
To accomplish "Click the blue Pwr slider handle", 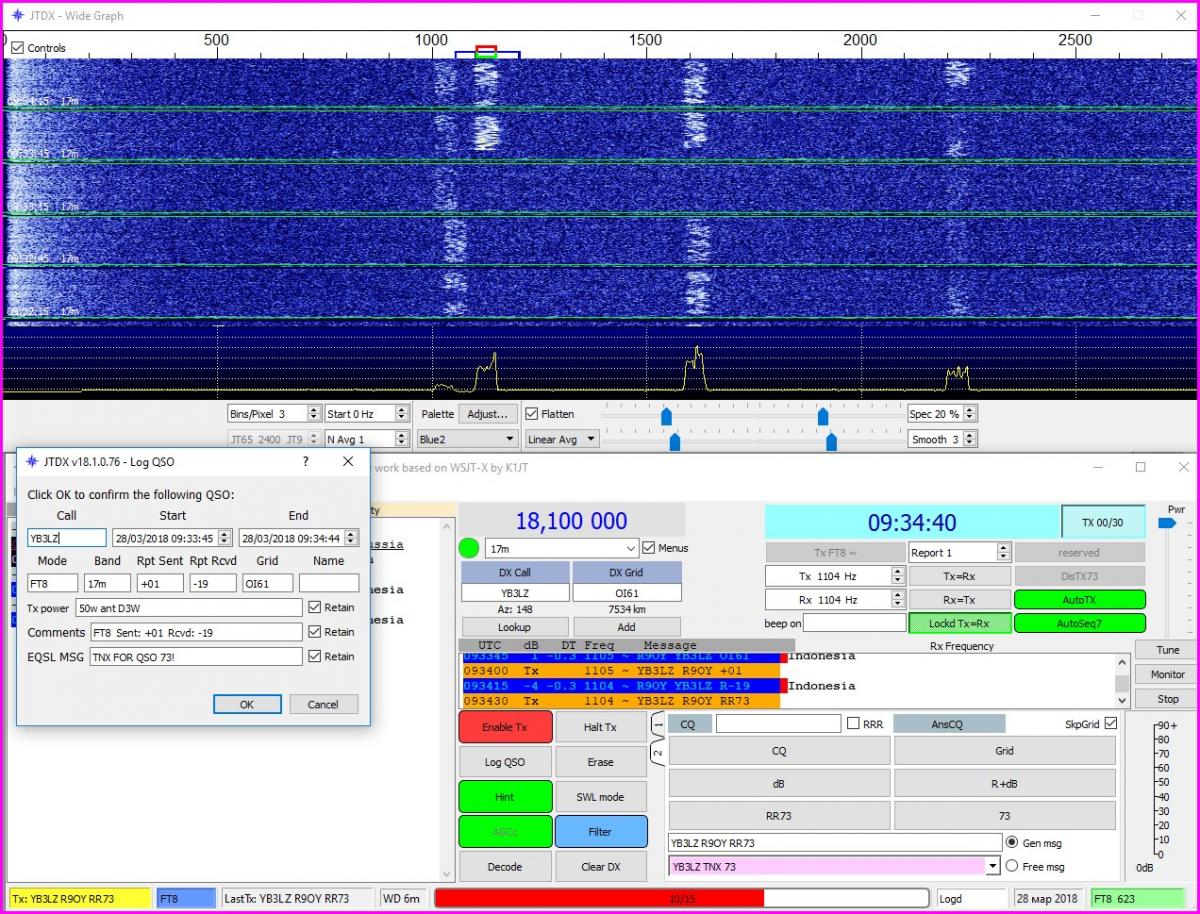I will click(1166, 523).
